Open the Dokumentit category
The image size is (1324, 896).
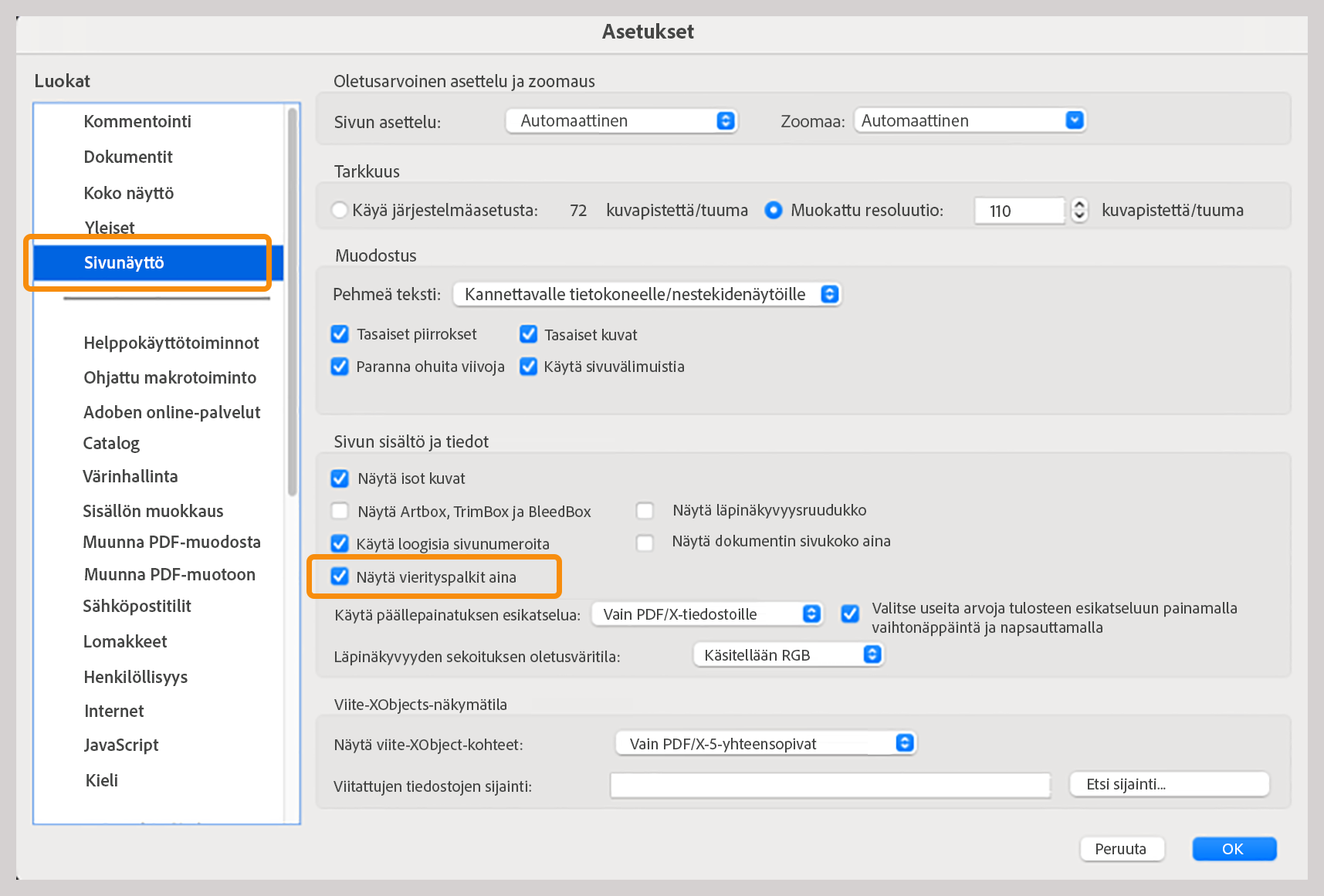(x=128, y=157)
